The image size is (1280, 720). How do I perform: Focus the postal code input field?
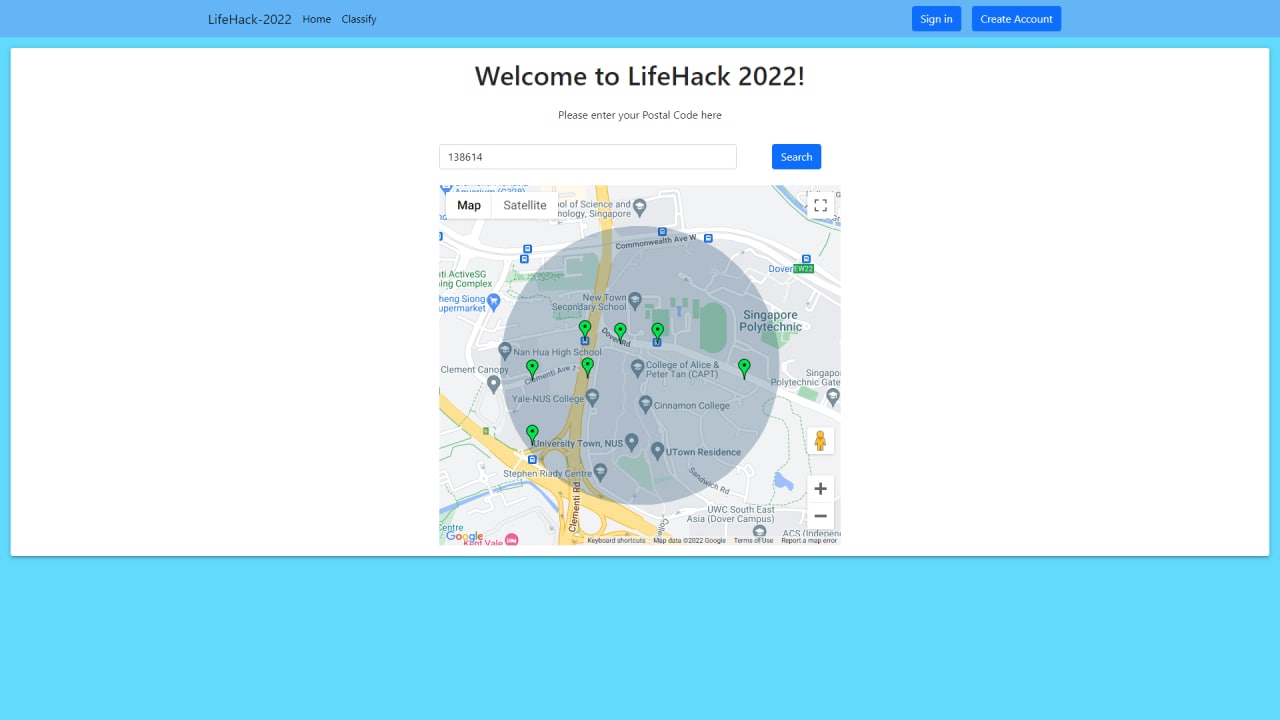588,157
